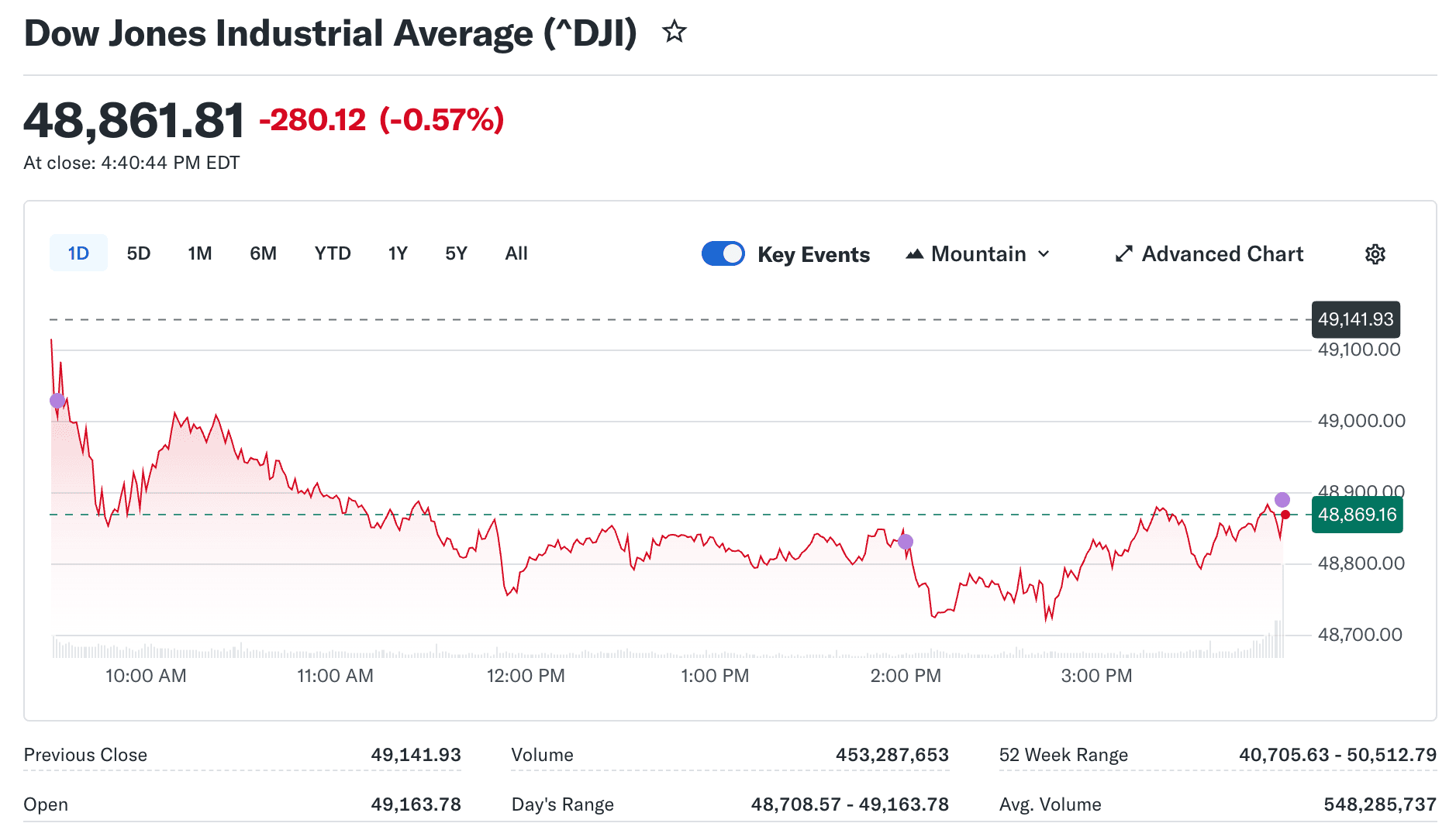Click the Day's Range label
The image size is (1456, 837).
point(563,804)
